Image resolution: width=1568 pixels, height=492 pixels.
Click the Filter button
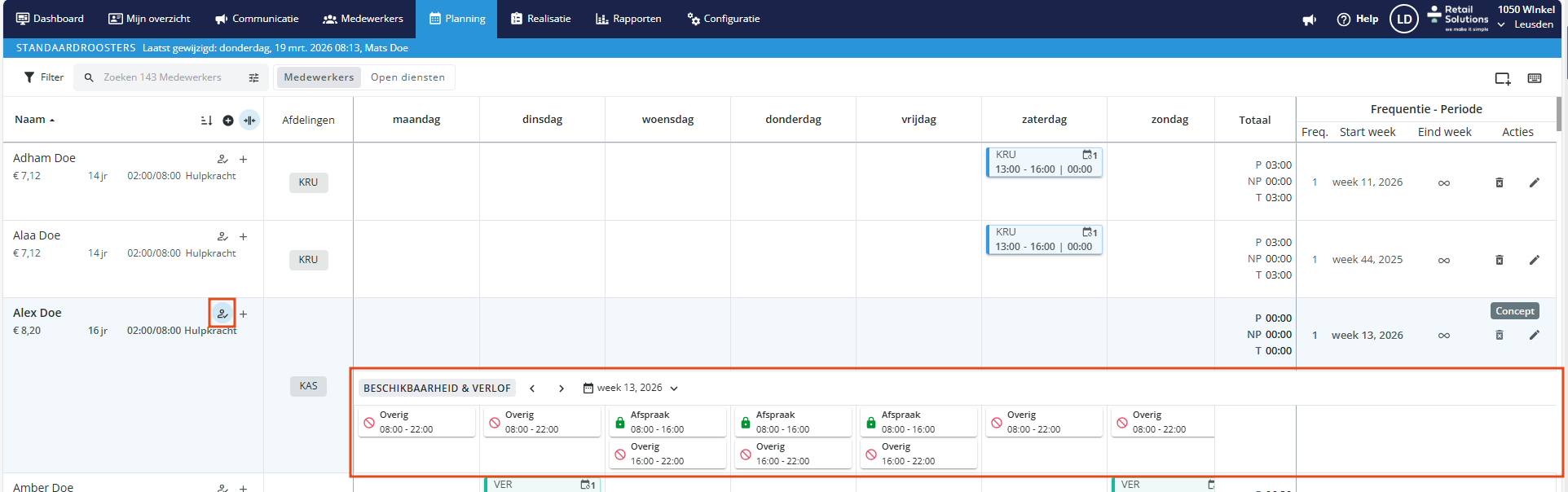click(43, 77)
